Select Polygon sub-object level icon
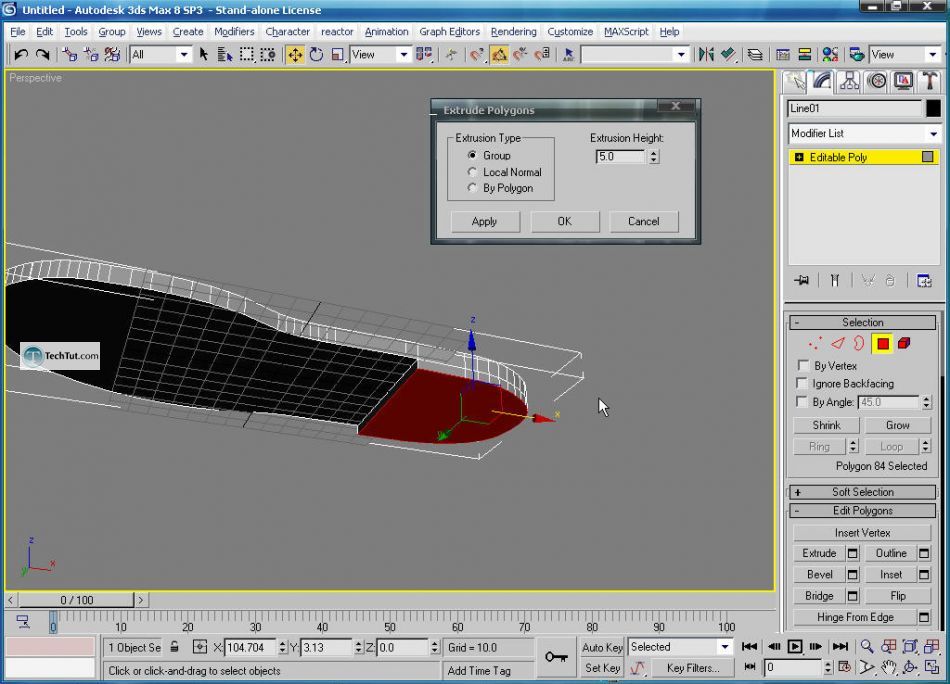Image resolution: width=950 pixels, height=684 pixels. point(883,344)
